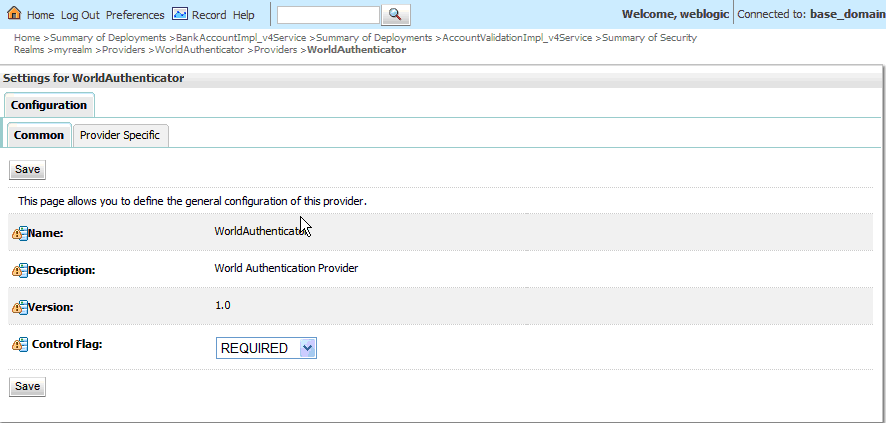The image size is (886, 423).
Task: Click the Control Flag: field label
Action: pyautogui.click(x=67, y=343)
